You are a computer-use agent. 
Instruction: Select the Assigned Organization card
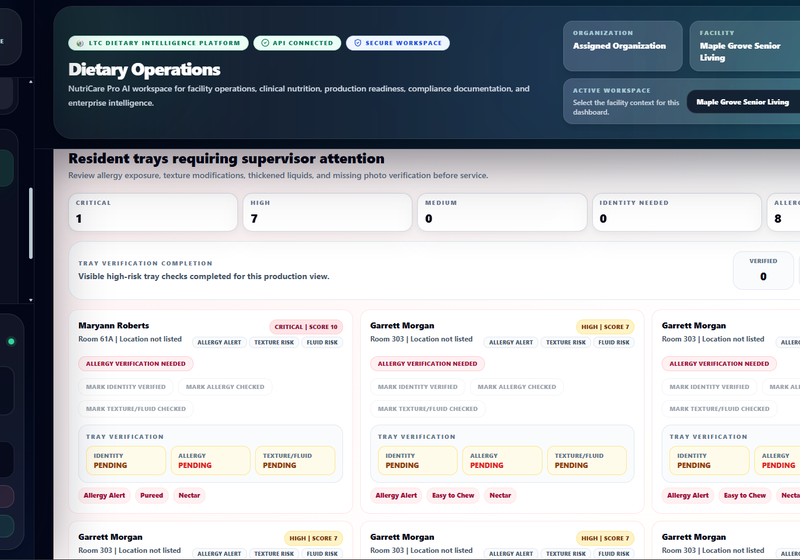tap(622, 46)
